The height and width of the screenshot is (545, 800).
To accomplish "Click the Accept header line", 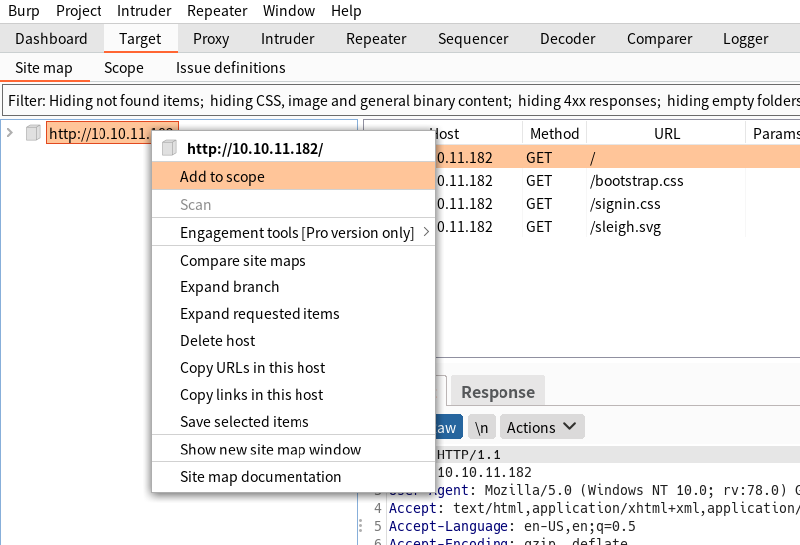I will [x=594, y=508].
